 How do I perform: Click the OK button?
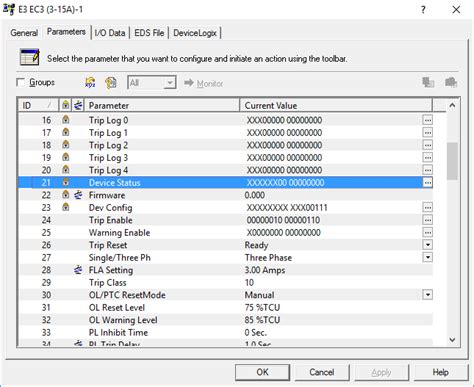click(x=262, y=372)
